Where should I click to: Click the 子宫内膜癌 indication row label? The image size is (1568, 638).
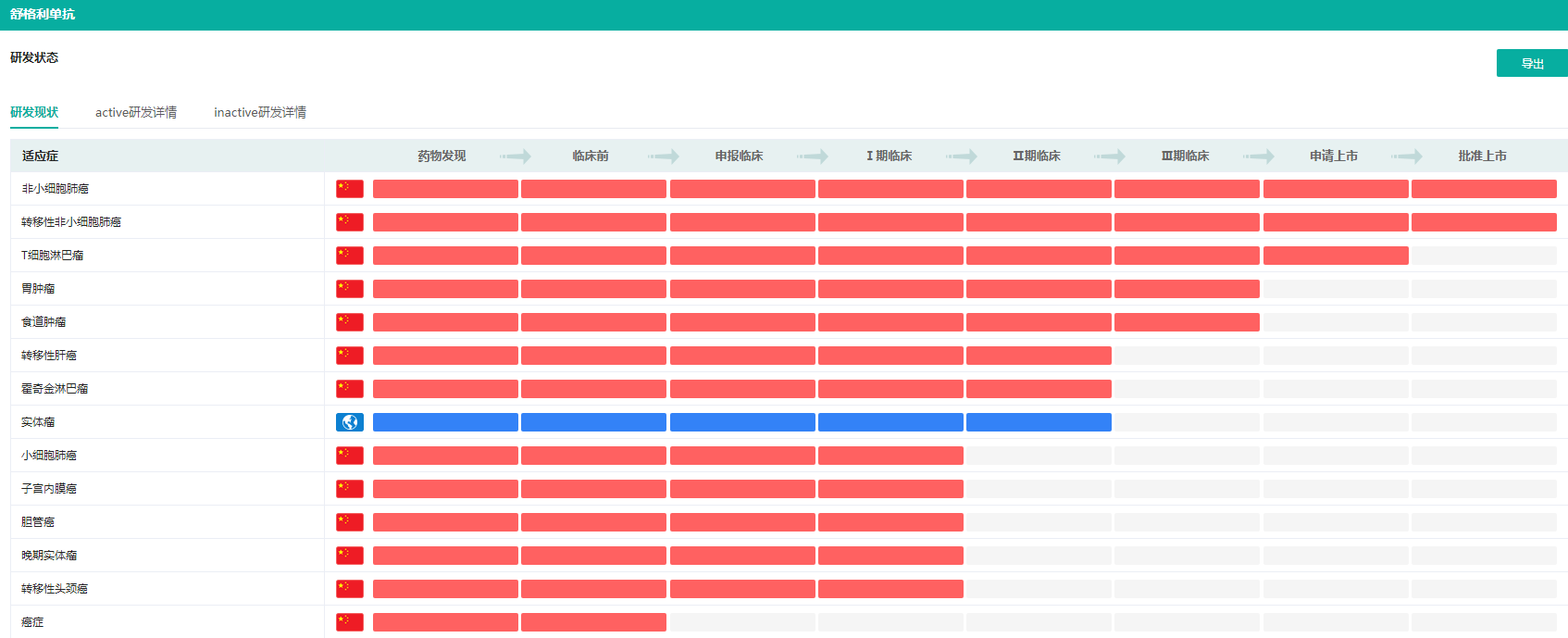tap(49, 489)
